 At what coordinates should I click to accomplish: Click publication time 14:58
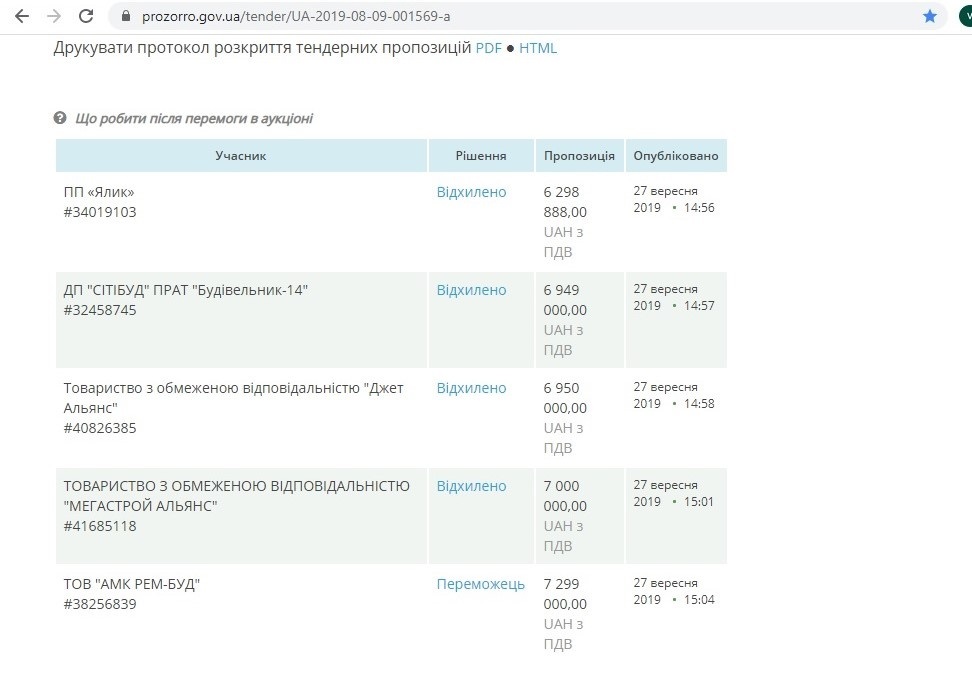pyautogui.click(x=699, y=404)
